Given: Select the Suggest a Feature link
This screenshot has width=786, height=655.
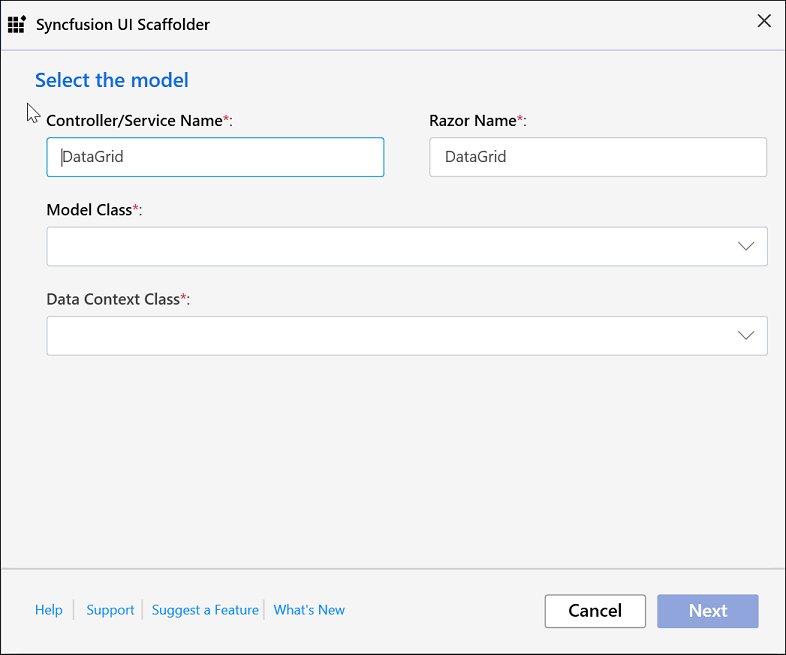Looking at the screenshot, I should pos(205,610).
